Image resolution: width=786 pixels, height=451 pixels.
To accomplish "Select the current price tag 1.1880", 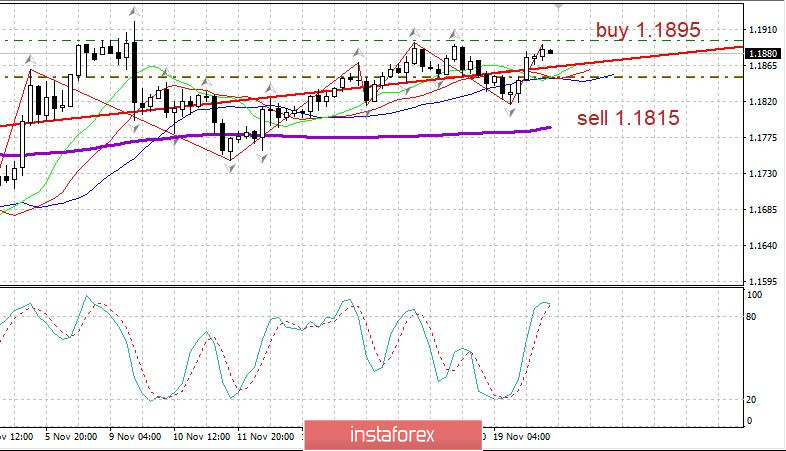I will (x=762, y=54).
